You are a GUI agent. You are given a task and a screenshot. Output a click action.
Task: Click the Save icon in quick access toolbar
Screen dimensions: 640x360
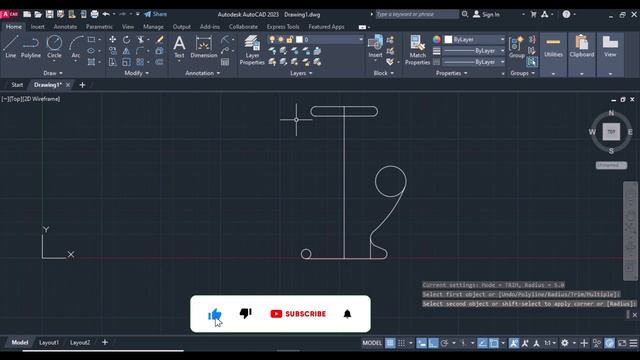49,14
